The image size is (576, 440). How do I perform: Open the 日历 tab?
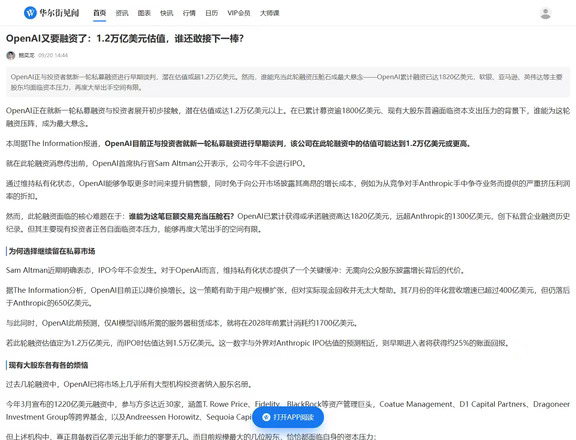pos(212,13)
